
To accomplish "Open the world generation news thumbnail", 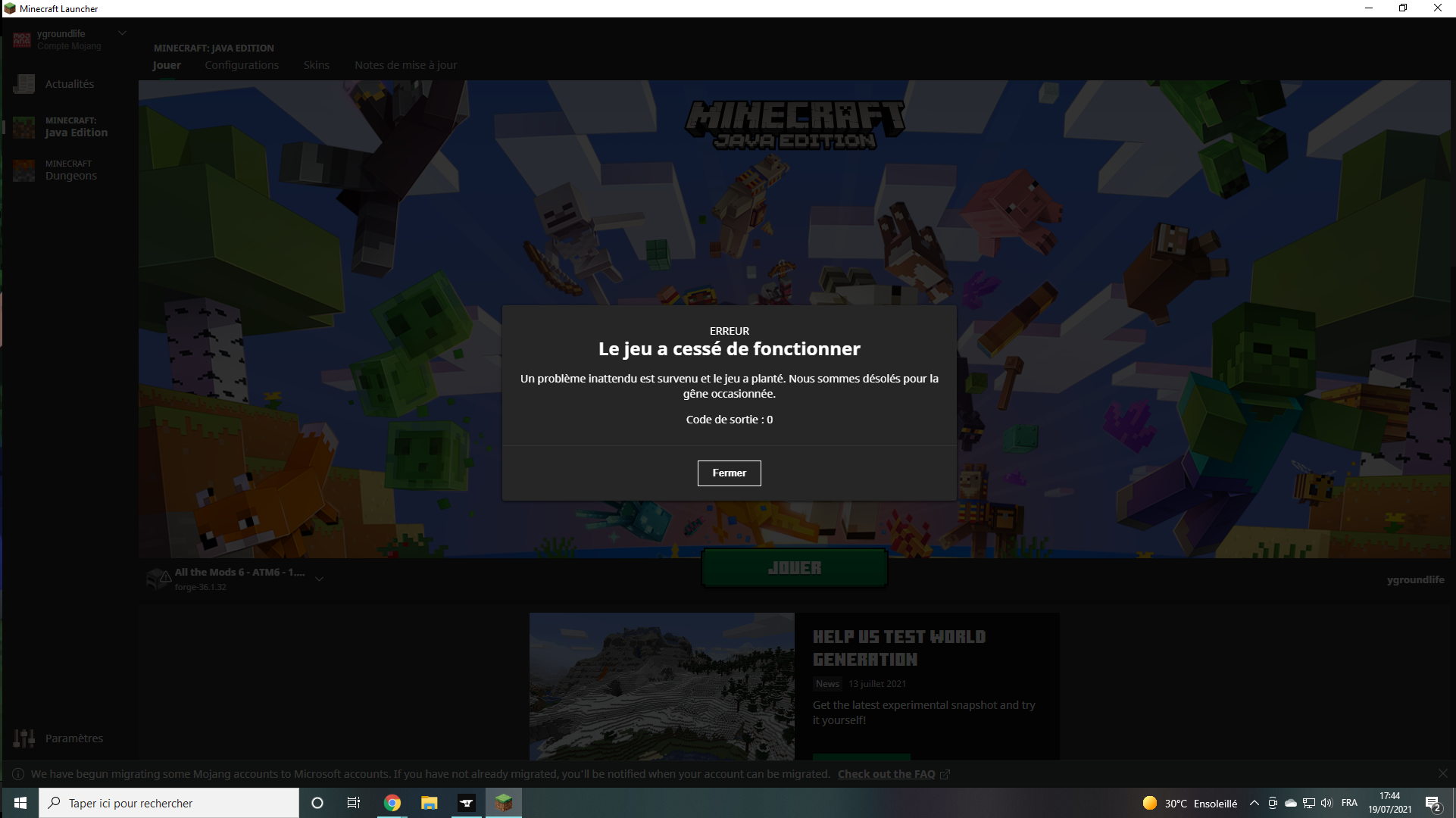I will (662, 686).
